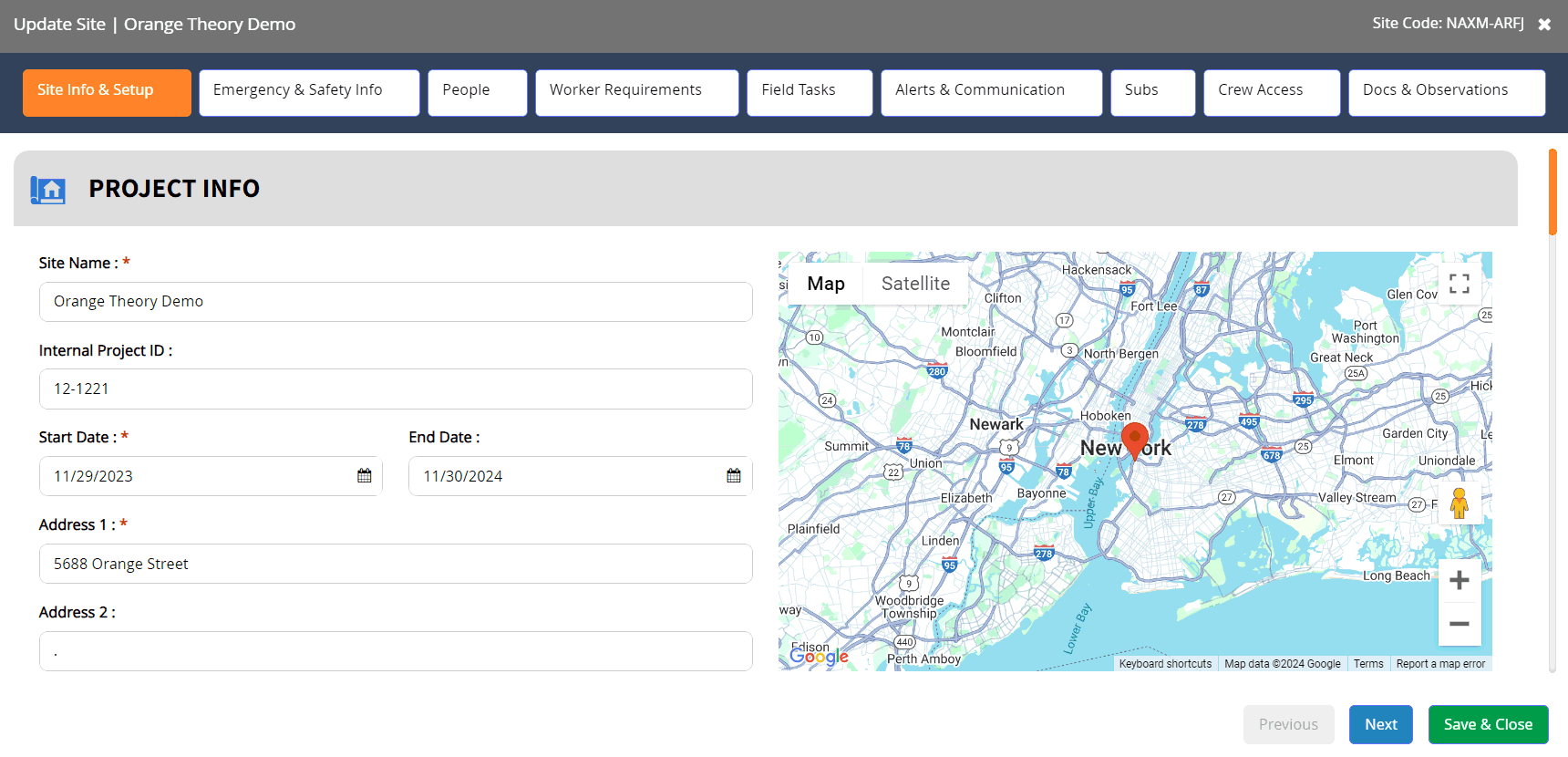Click the Montclair label on the map
Screen dimensions: 1568x757
click(x=968, y=332)
